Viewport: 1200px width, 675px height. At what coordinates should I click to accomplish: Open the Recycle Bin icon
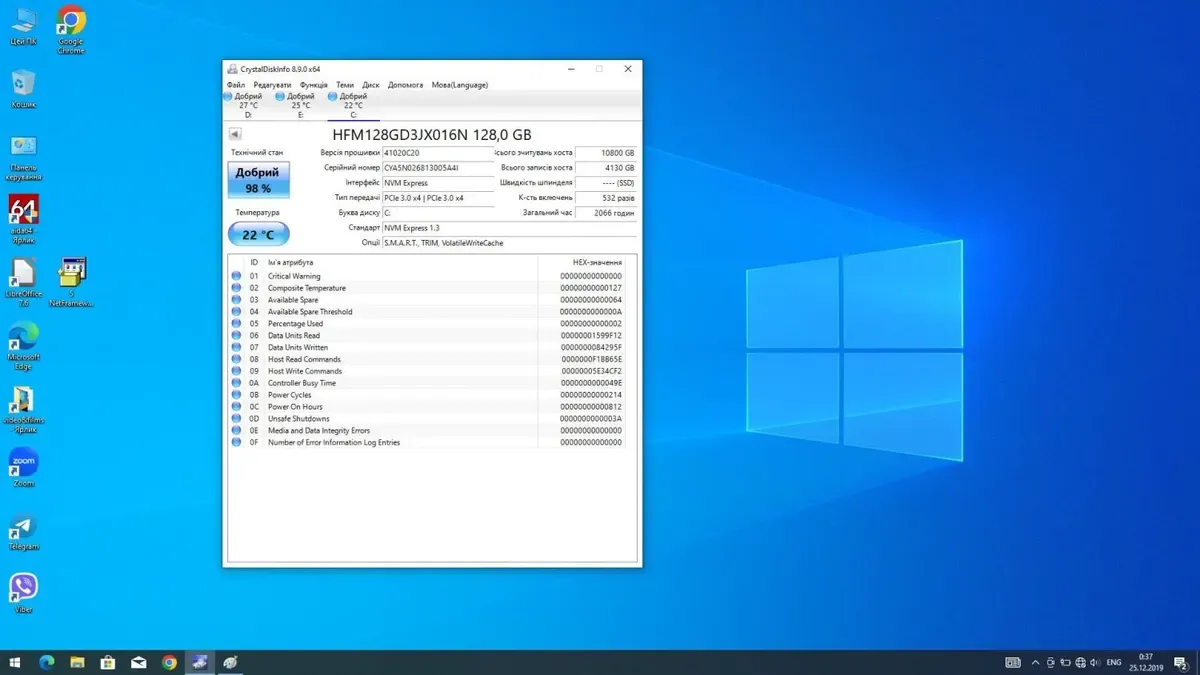pyautogui.click(x=23, y=84)
